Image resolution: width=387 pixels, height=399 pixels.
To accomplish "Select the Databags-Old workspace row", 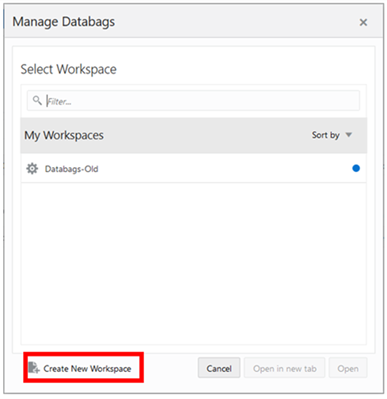I will click(x=194, y=168).
